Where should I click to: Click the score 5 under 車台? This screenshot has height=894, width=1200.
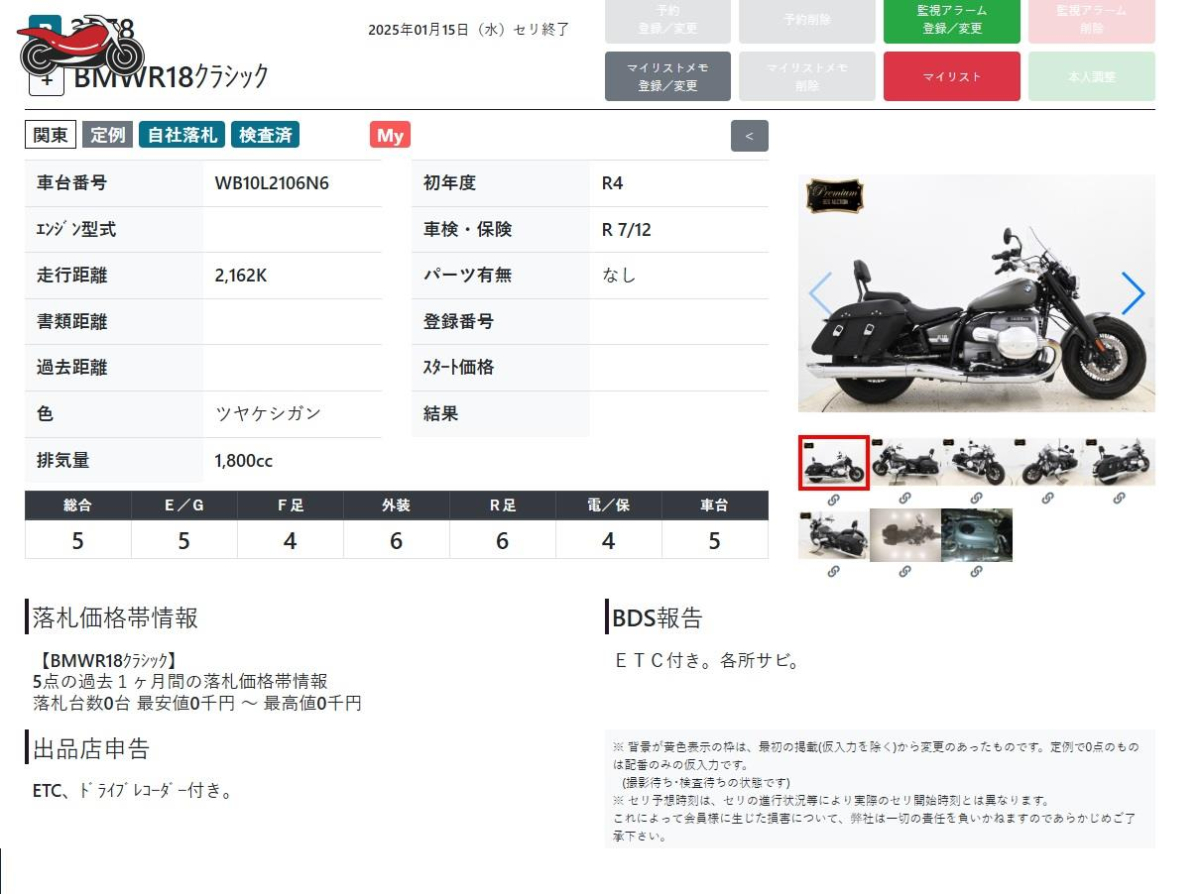(x=715, y=541)
